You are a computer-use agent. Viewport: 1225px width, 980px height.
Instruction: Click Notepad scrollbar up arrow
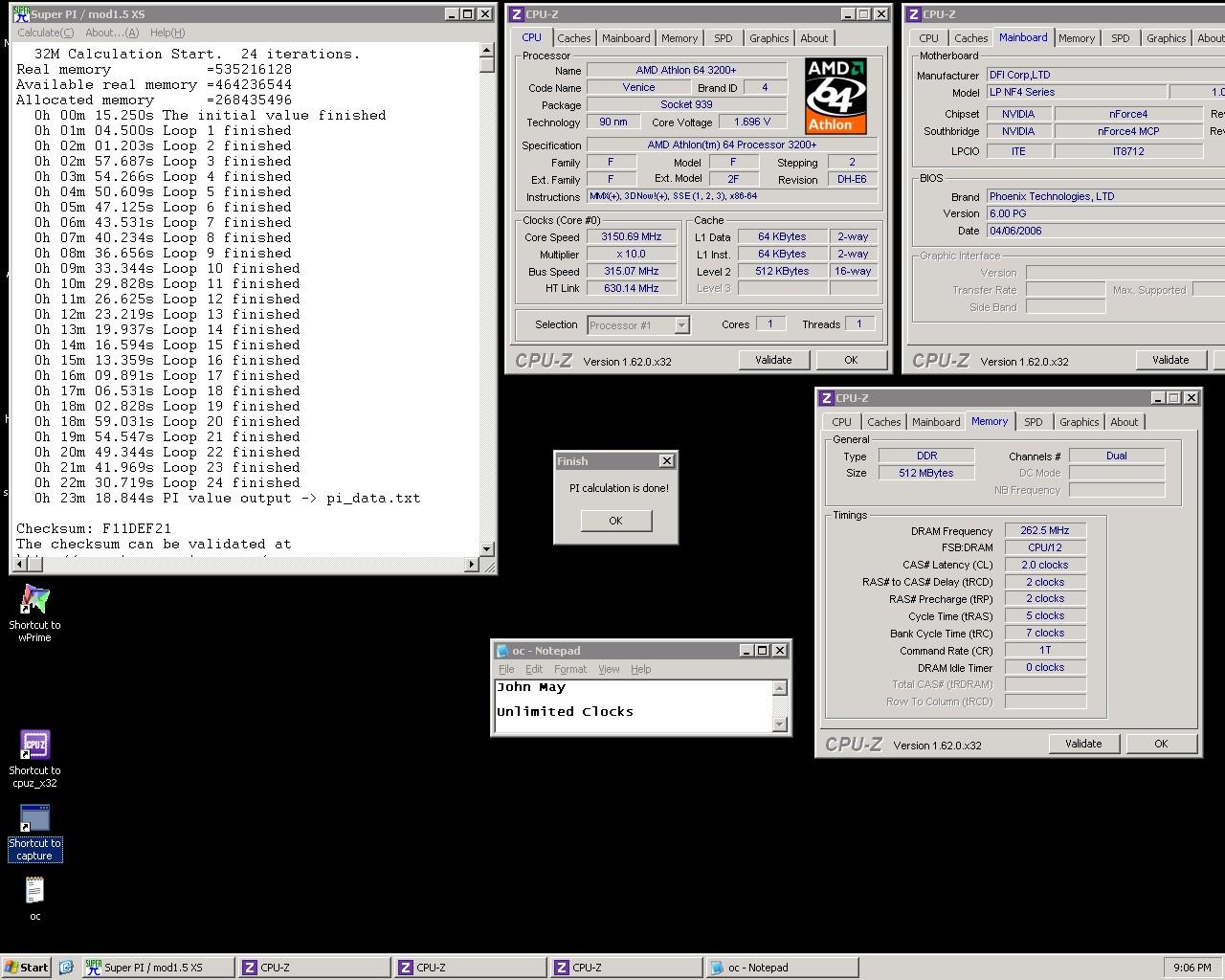pos(780,688)
